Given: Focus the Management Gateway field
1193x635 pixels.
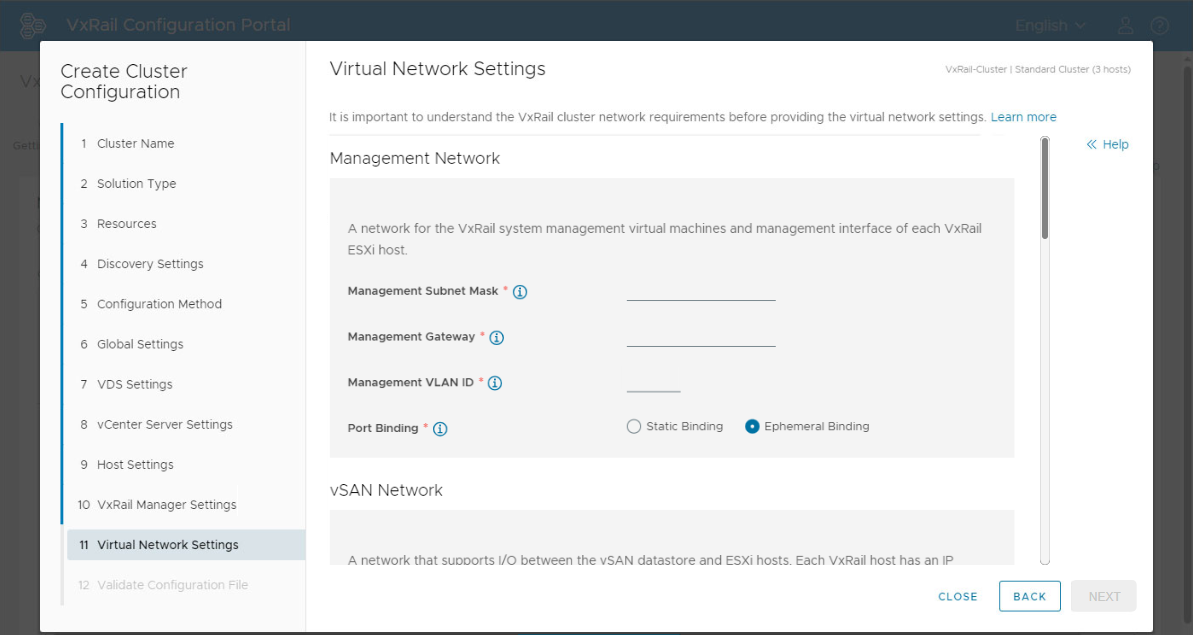Looking at the screenshot, I should [x=701, y=337].
